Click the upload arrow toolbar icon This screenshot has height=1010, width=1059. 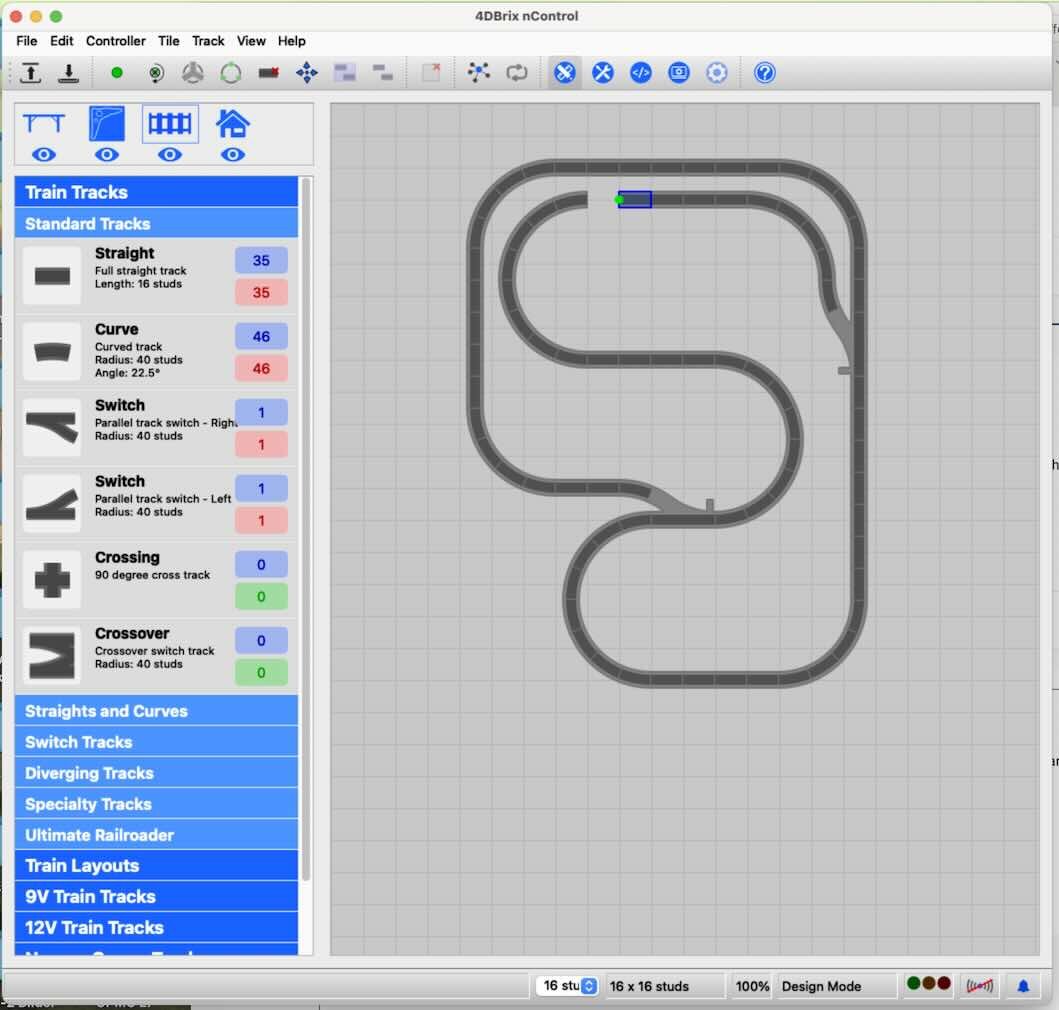point(31,73)
